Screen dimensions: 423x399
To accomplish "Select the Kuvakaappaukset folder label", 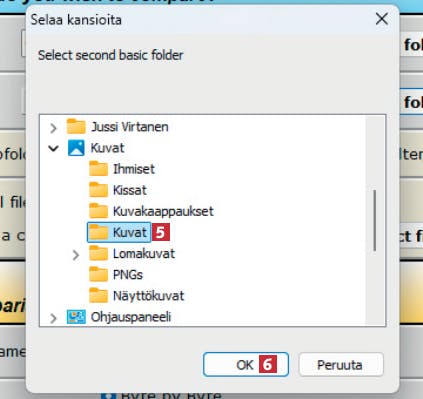I will 163,211.
